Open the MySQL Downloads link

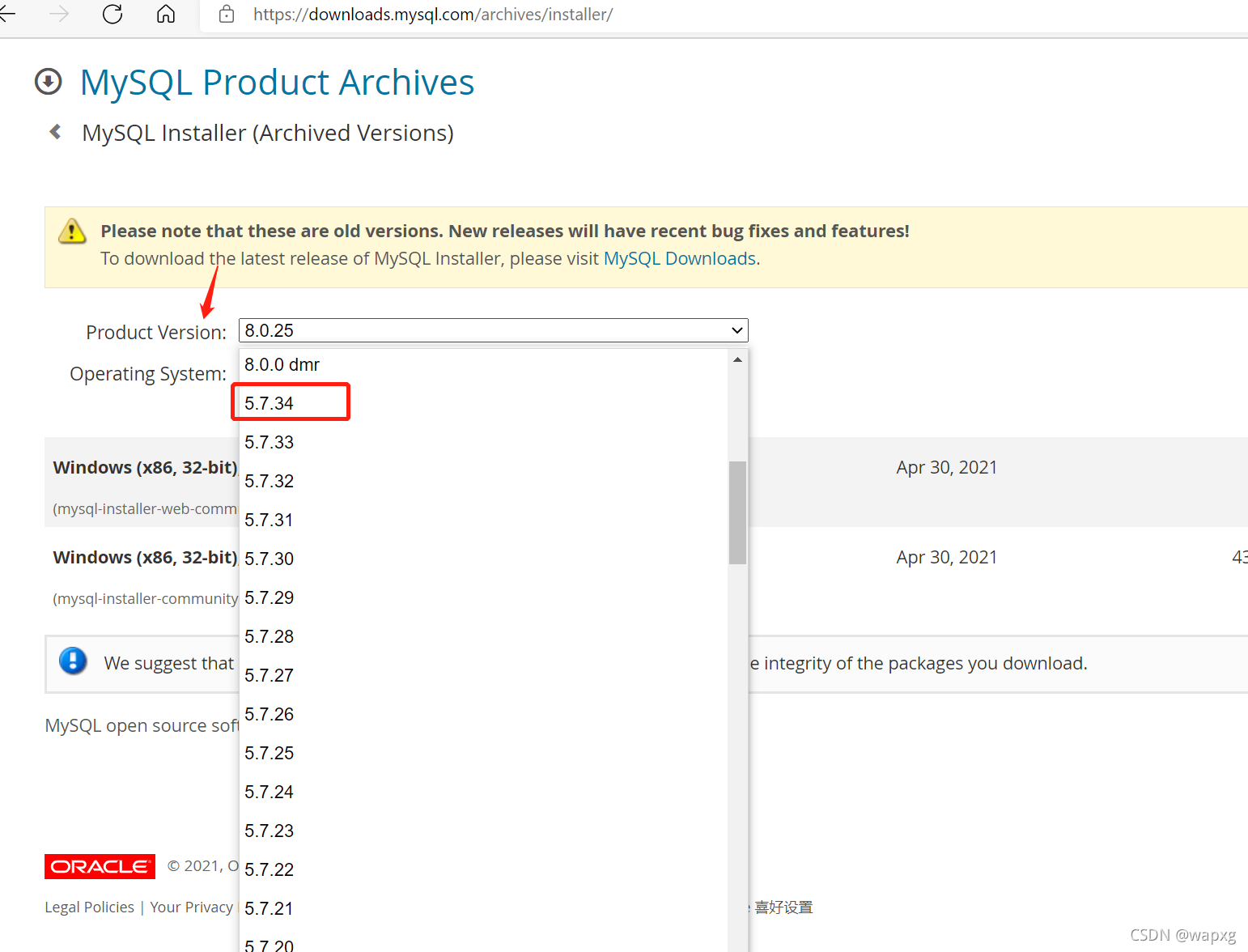pos(680,258)
